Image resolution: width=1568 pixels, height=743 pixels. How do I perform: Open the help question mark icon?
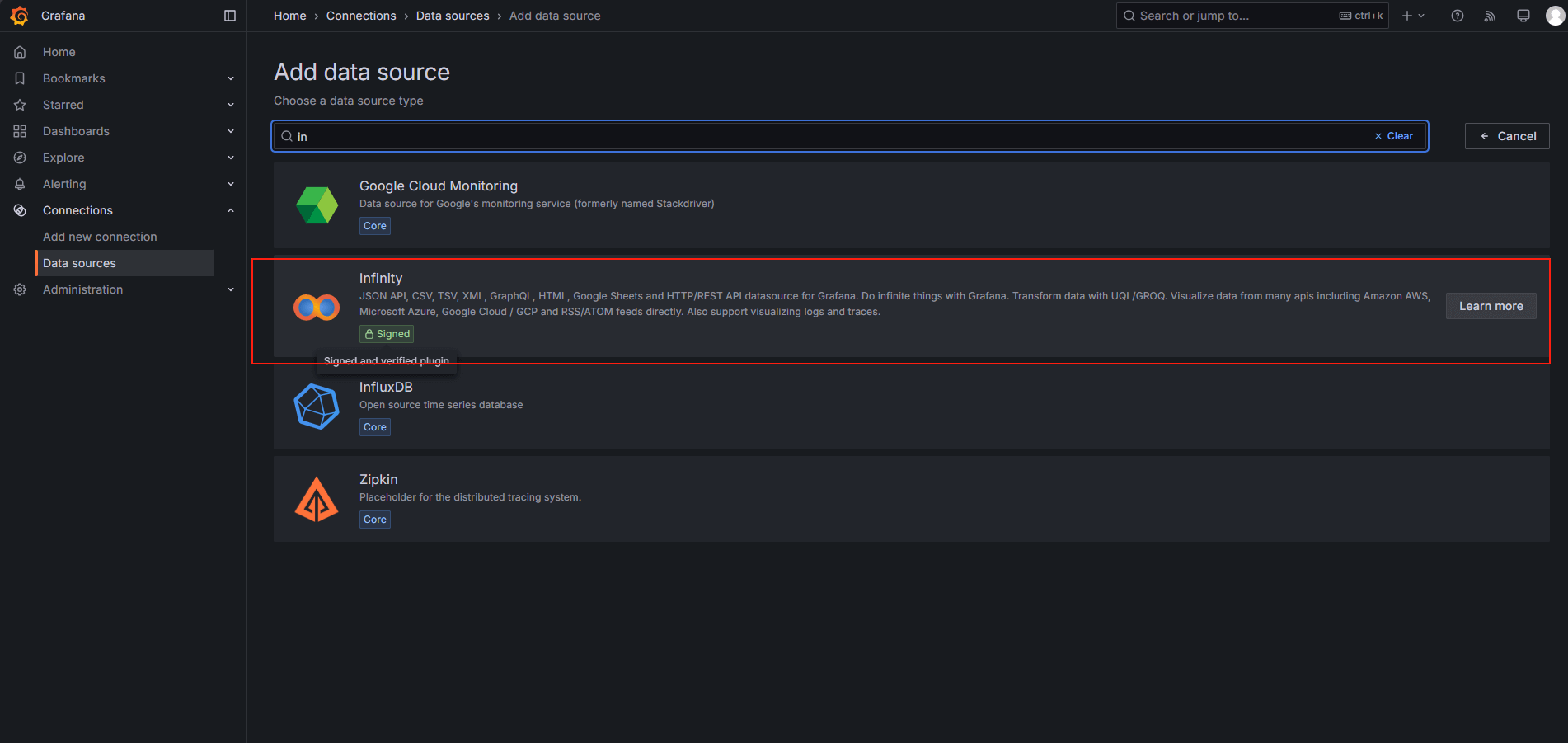pos(1458,16)
